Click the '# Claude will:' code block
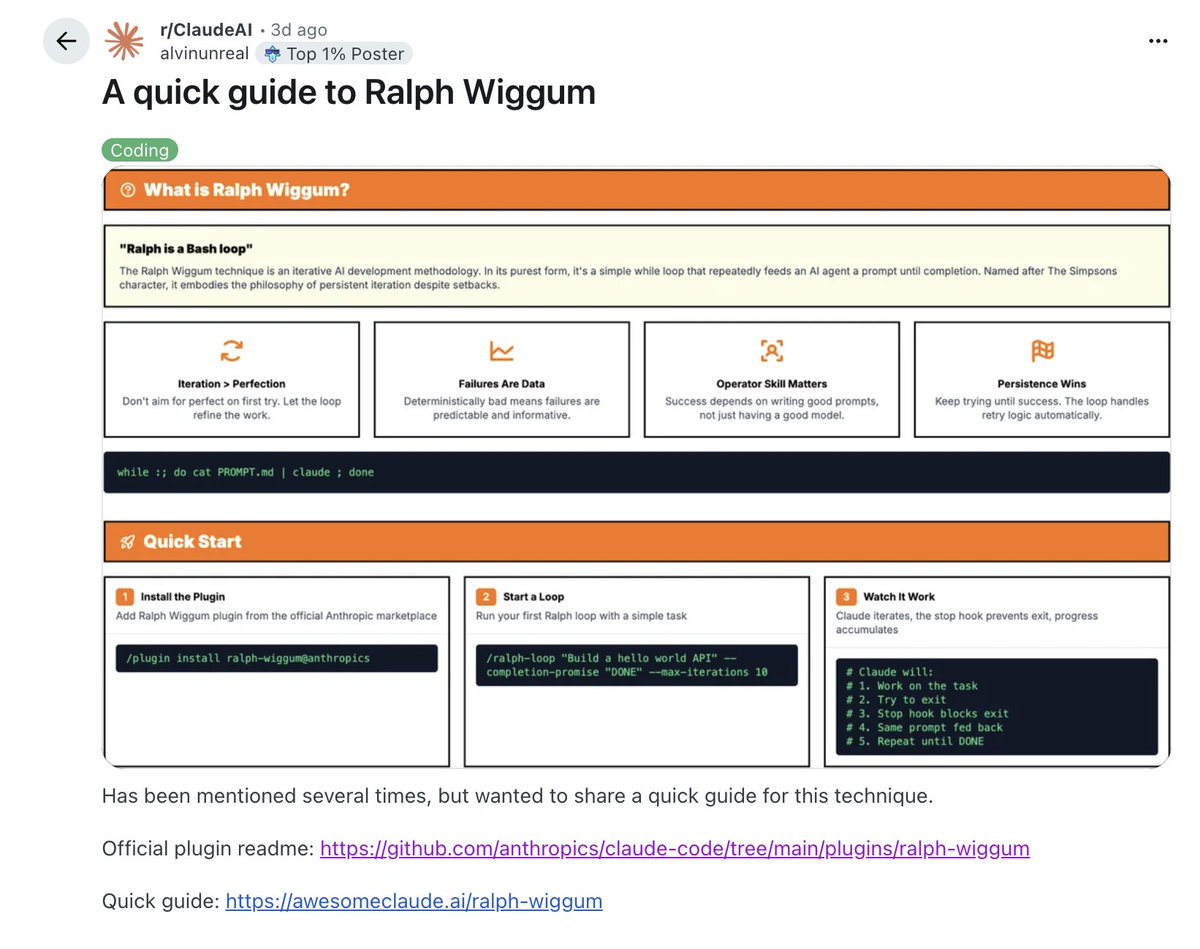This screenshot has width=1200, height=949. point(997,707)
